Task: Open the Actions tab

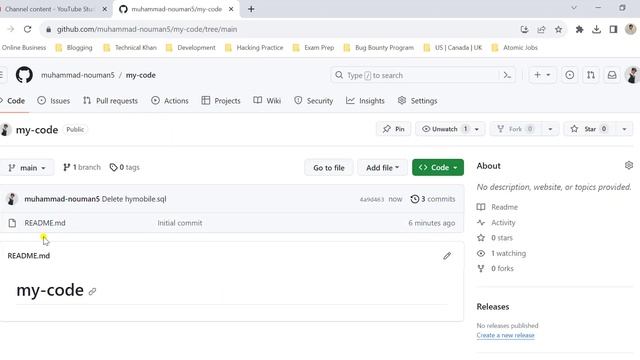Action: 170,100
